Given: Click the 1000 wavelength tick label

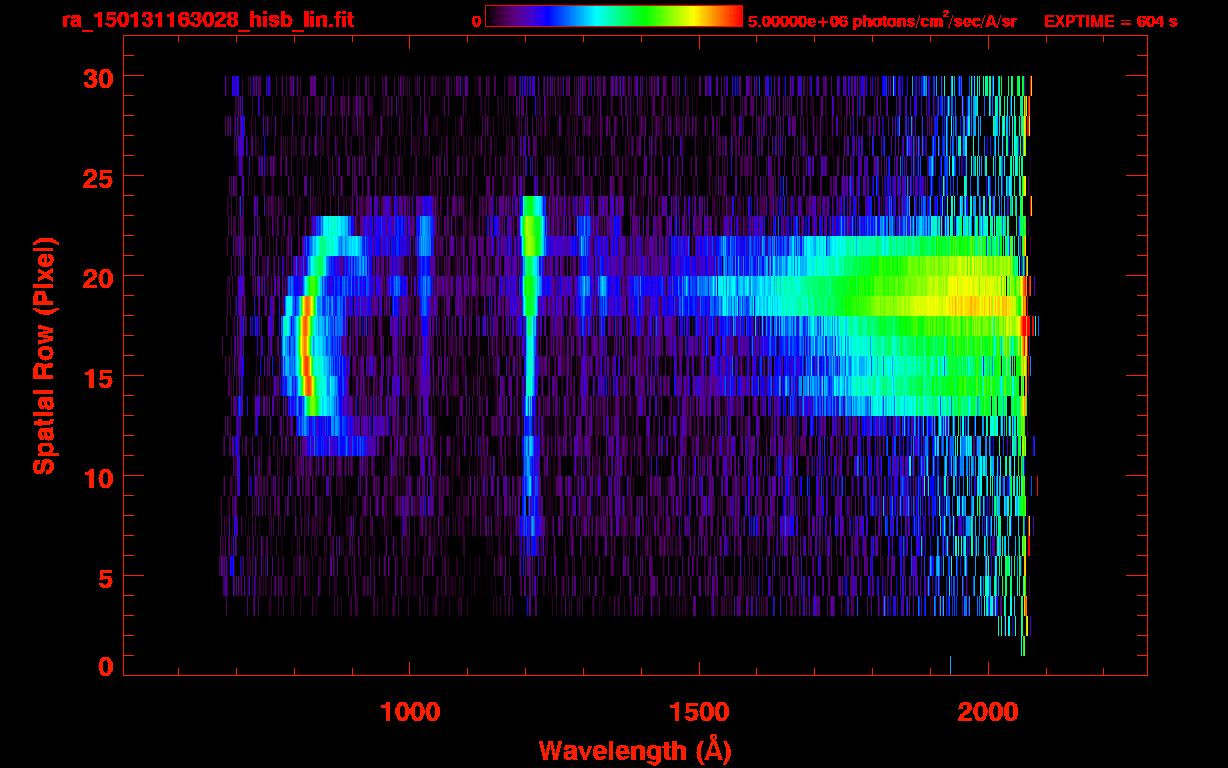Looking at the screenshot, I should pos(409,712).
